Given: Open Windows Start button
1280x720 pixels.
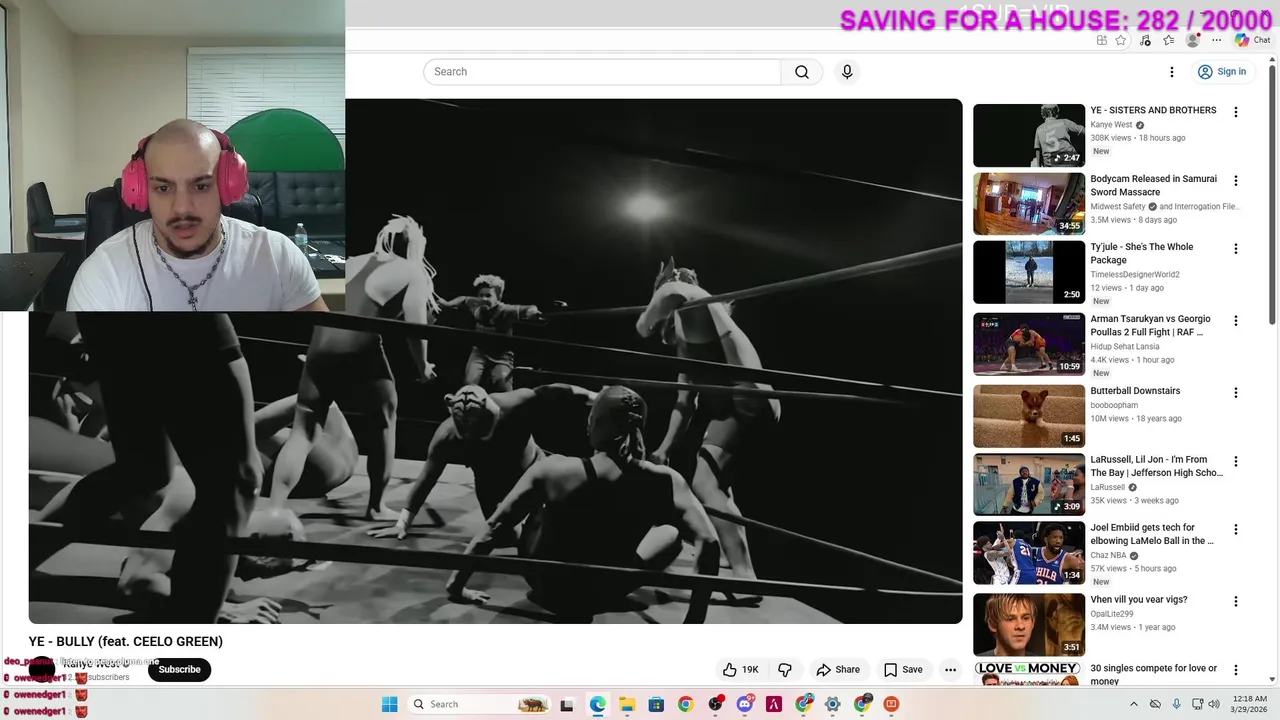Looking at the screenshot, I should point(389,704).
